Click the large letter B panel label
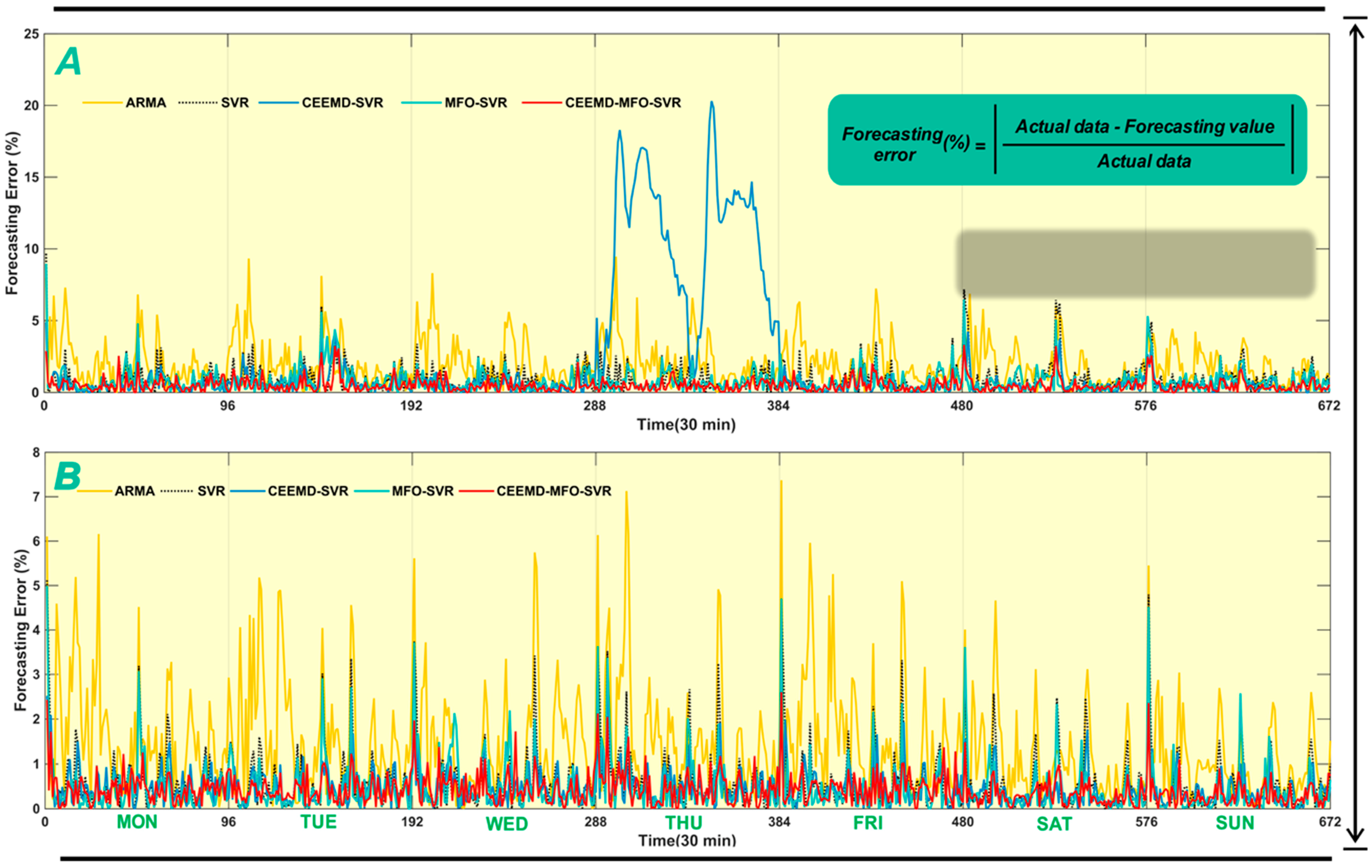The height and width of the screenshot is (868, 1372). pyautogui.click(x=67, y=476)
